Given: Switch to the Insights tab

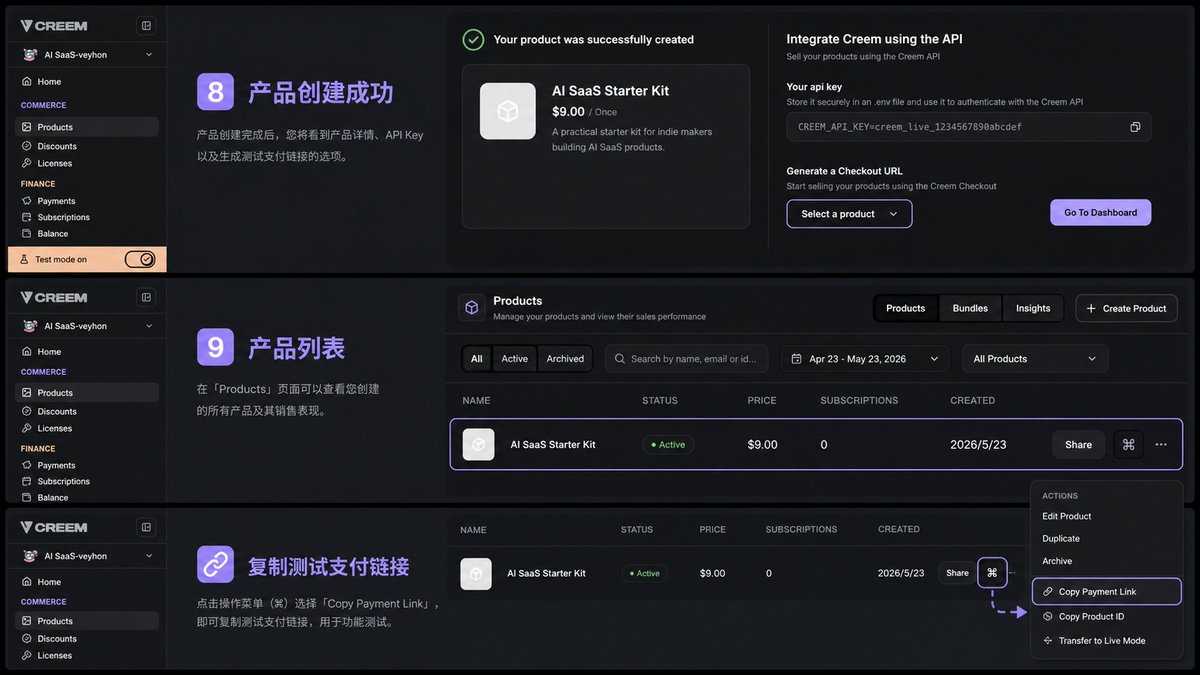Looking at the screenshot, I should click(x=1033, y=308).
